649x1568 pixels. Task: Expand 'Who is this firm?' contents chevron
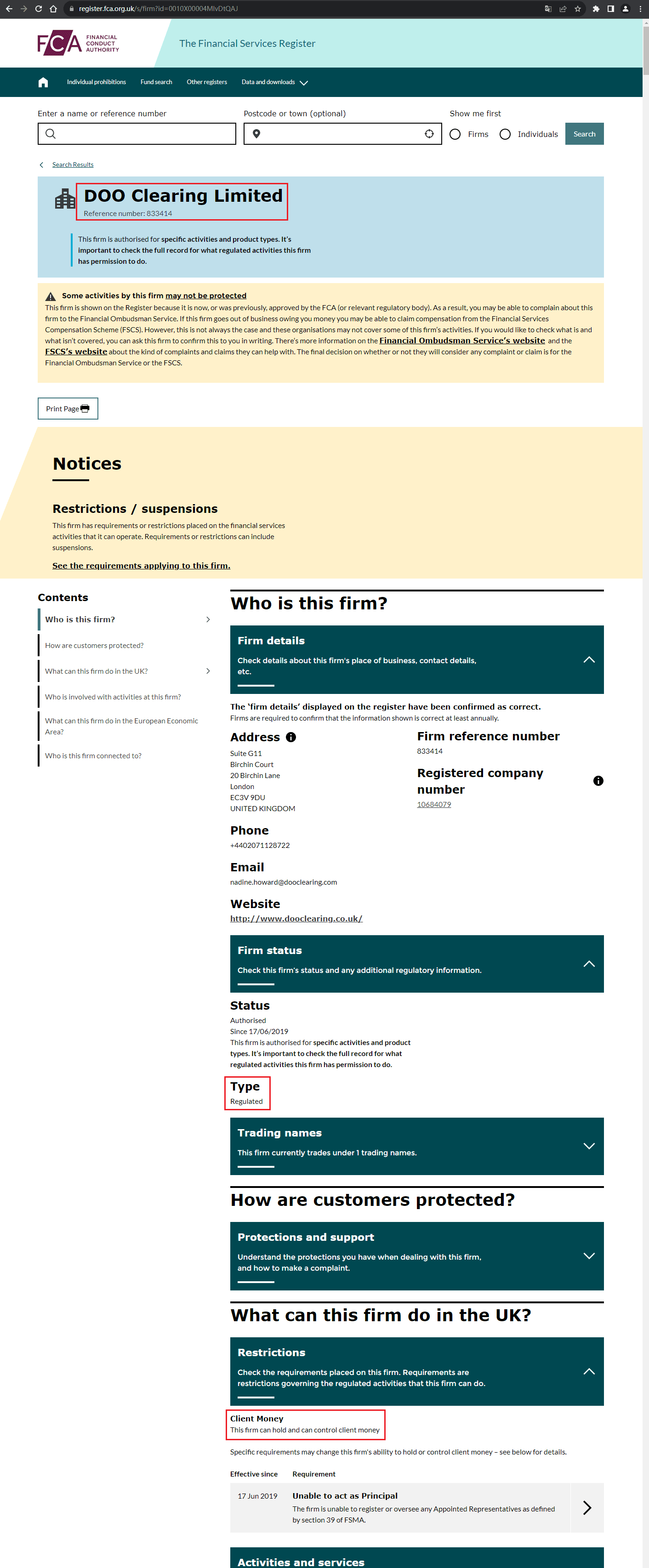[208, 619]
